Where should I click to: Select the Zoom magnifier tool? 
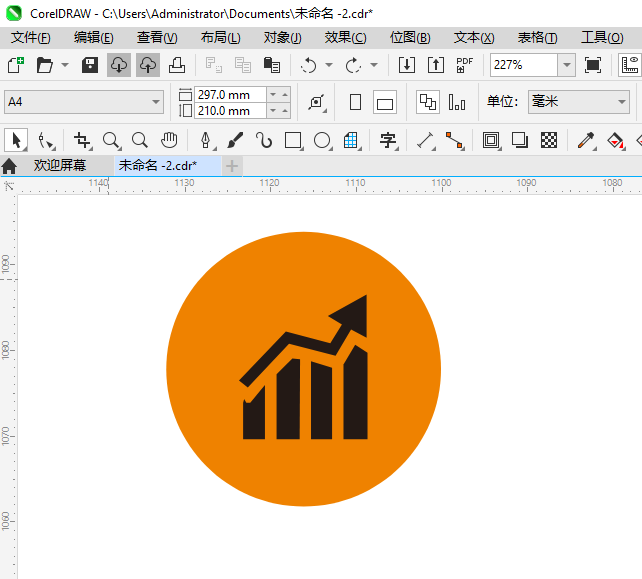(111, 140)
